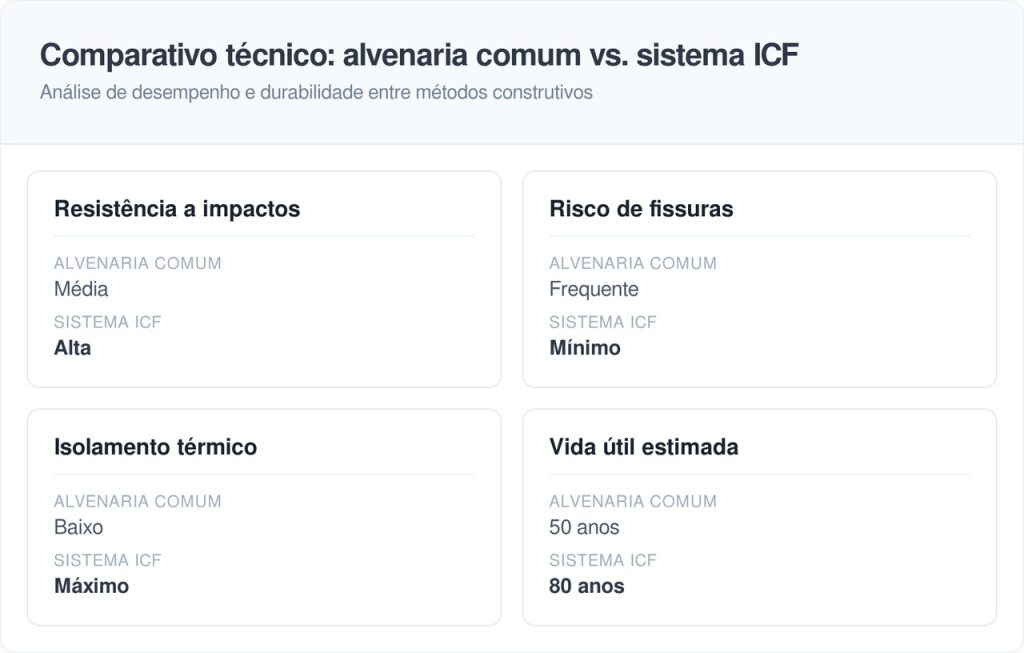Image resolution: width=1024 pixels, height=653 pixels.
Task: Click the 'Vida útil estimada' card heading
Action: [x=644, y=447]
